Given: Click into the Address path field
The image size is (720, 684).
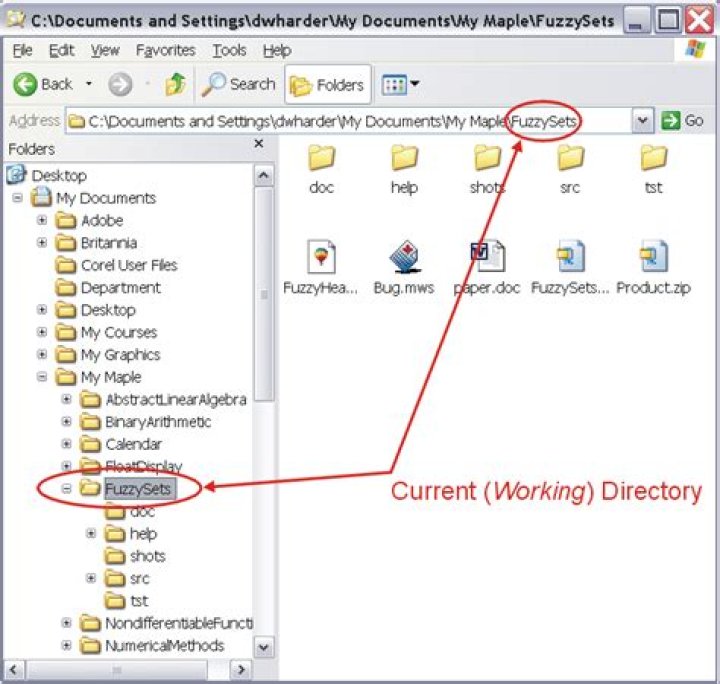Looking at the screenshot, I should 348,121.
